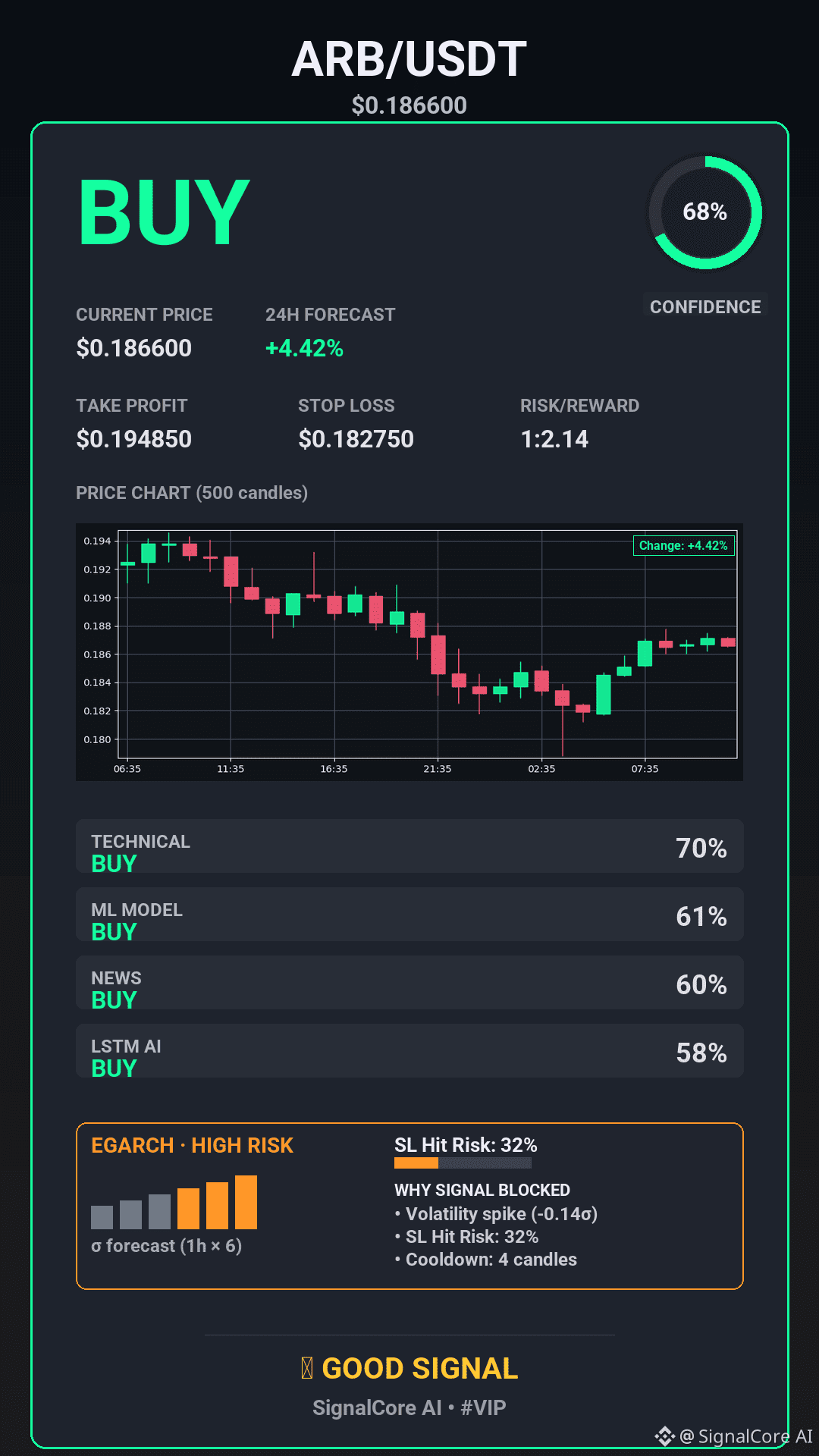Click the first gray sigma forecast bar
Image resolution: width=819 pixels, height=1456 pixels.
coord(102,1217)
